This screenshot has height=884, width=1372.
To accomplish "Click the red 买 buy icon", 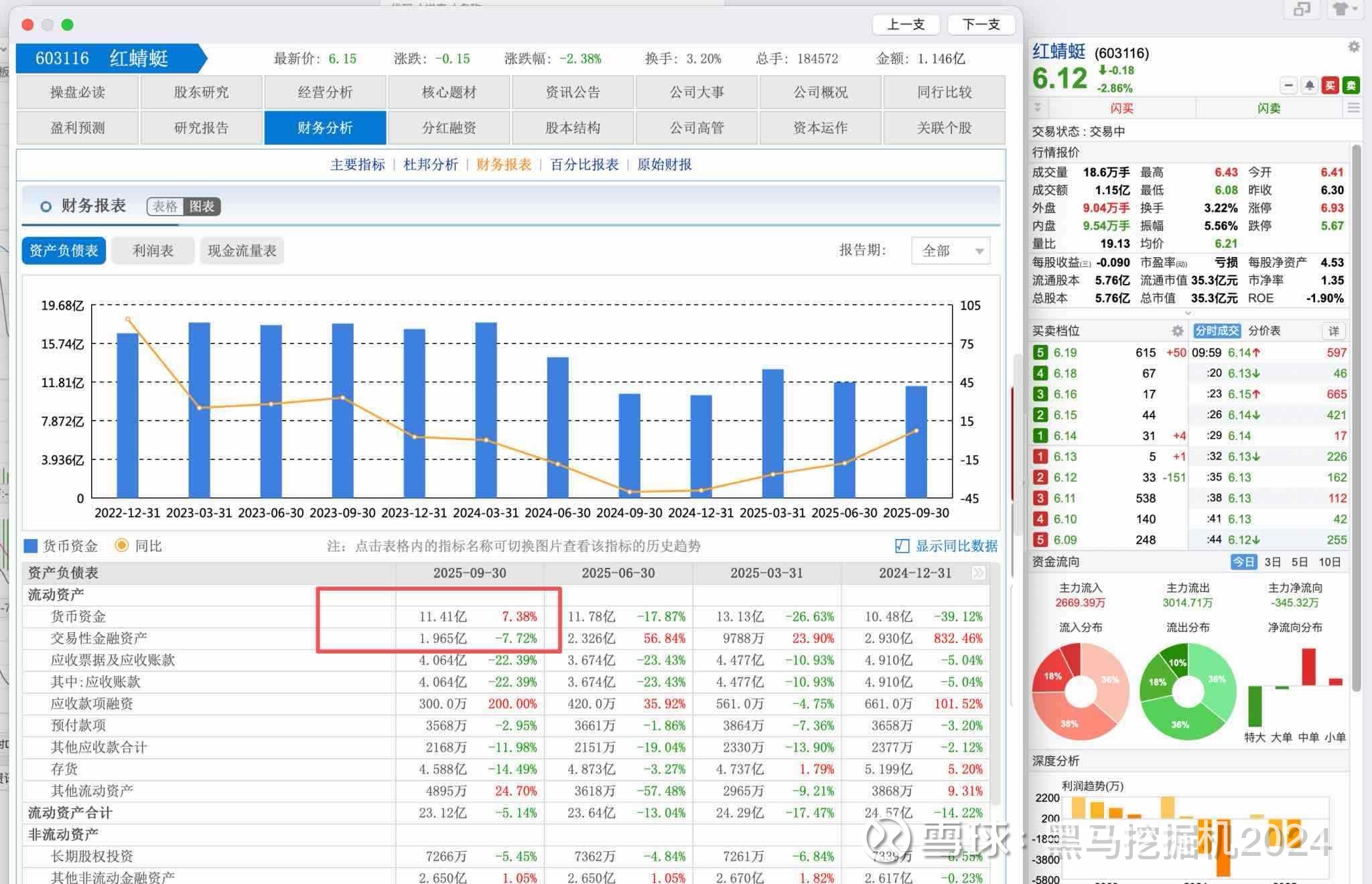I will 1330,86.
